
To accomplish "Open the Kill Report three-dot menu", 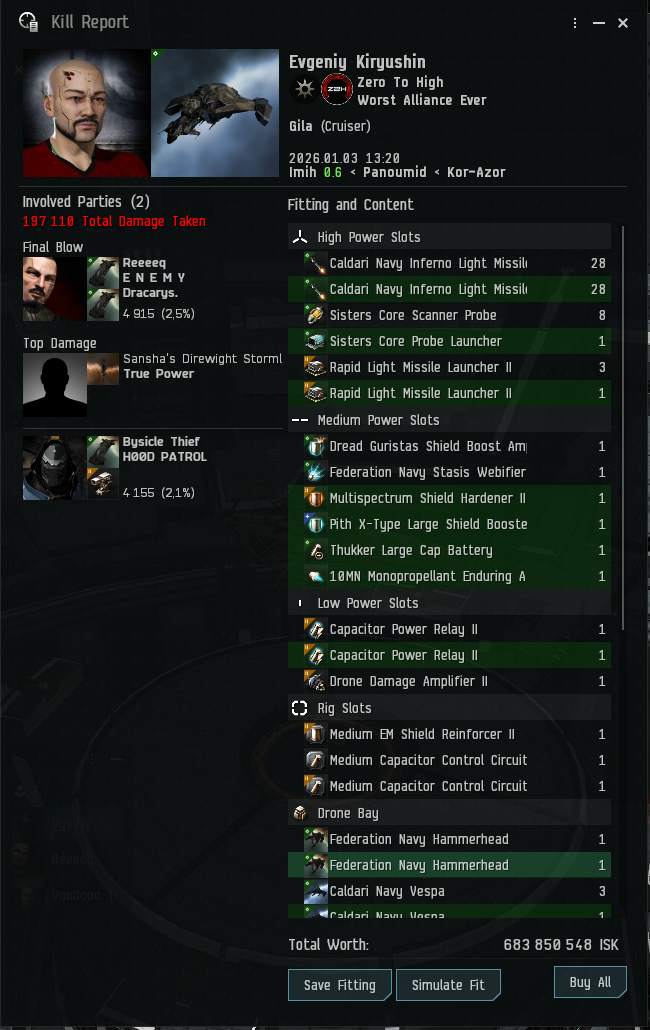I will pos(574,23).
